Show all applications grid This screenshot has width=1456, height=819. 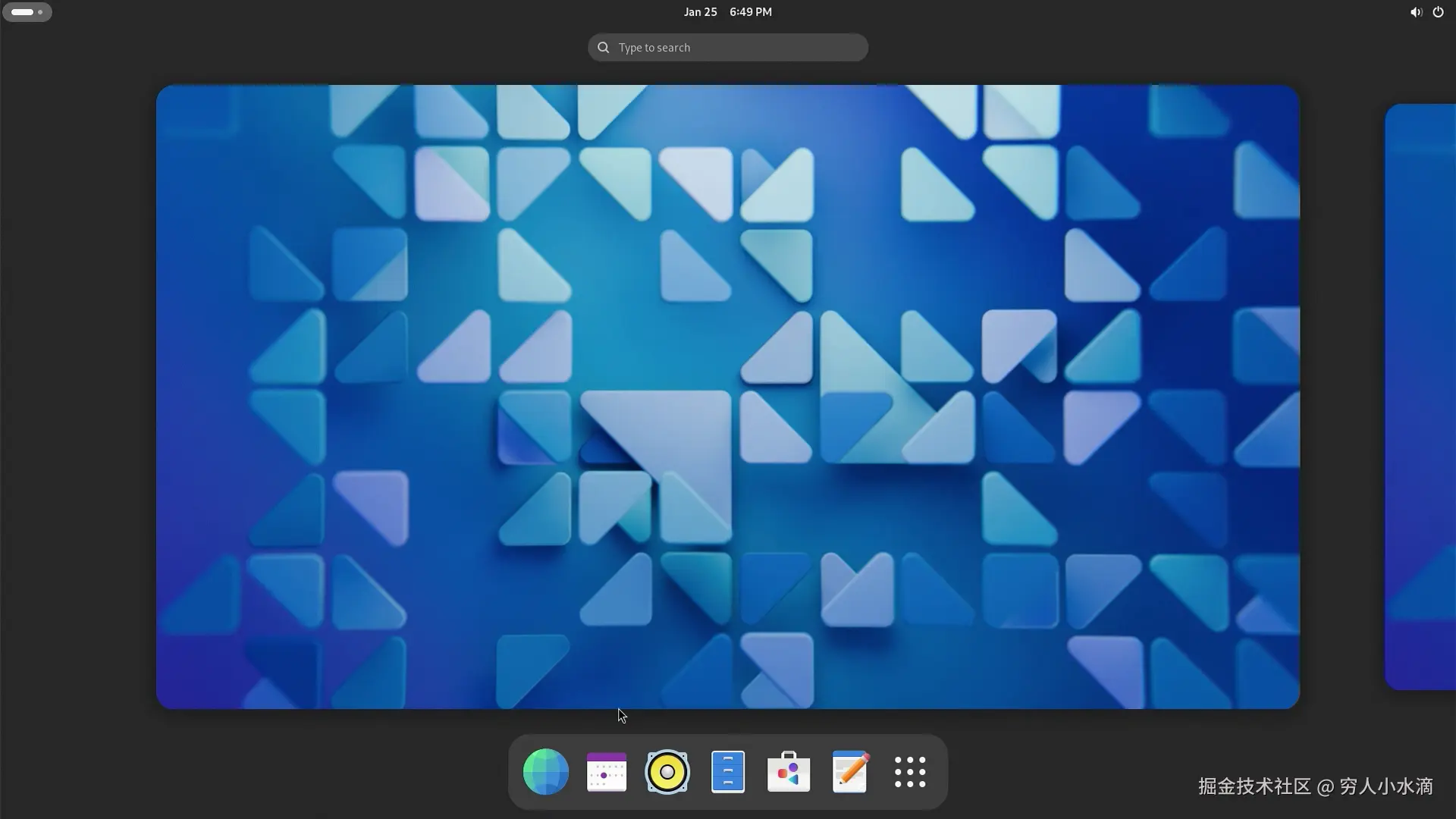point(910,772)
